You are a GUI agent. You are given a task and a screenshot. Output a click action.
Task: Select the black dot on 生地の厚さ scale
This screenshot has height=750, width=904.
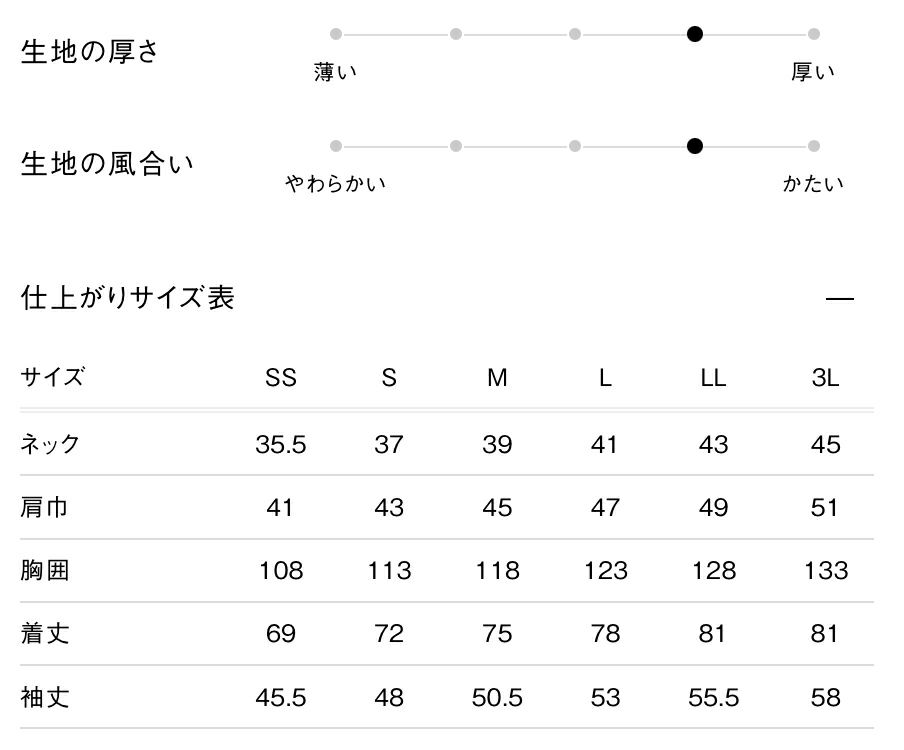pos(695,34)
